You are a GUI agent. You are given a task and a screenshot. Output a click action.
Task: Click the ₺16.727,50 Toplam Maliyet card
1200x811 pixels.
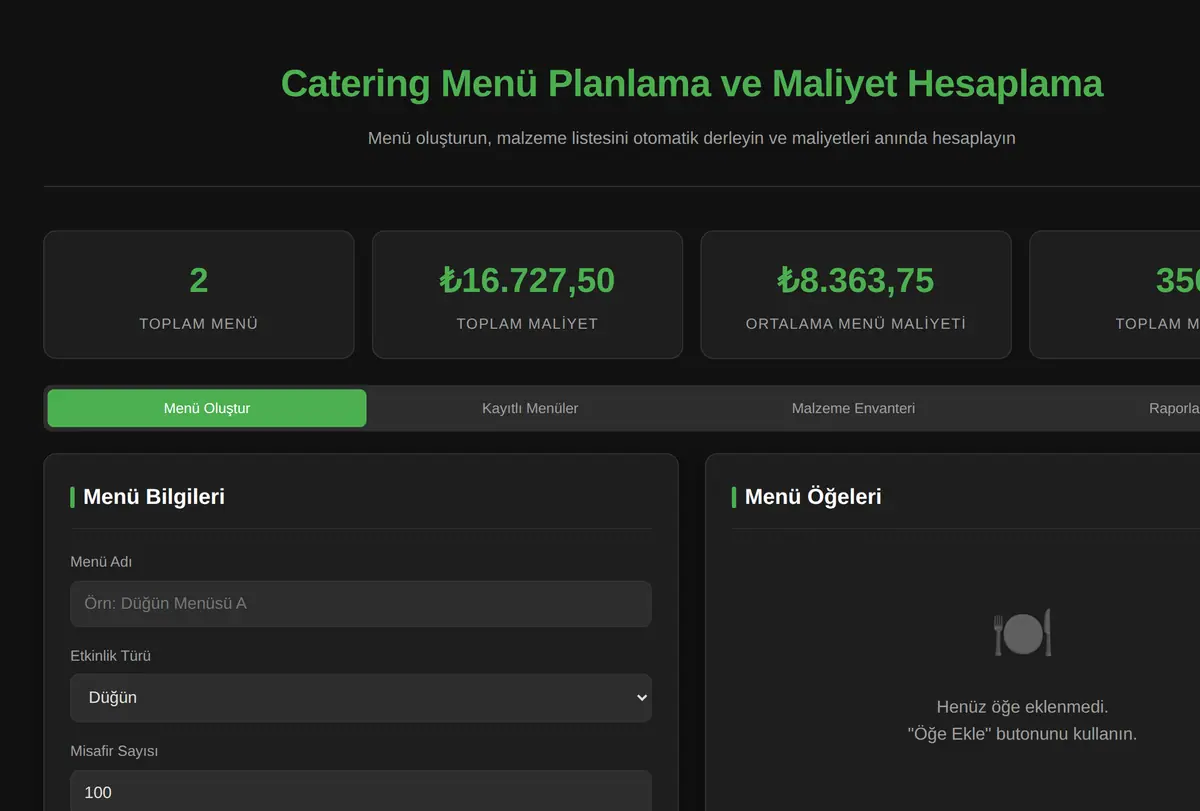pos(527,295)
